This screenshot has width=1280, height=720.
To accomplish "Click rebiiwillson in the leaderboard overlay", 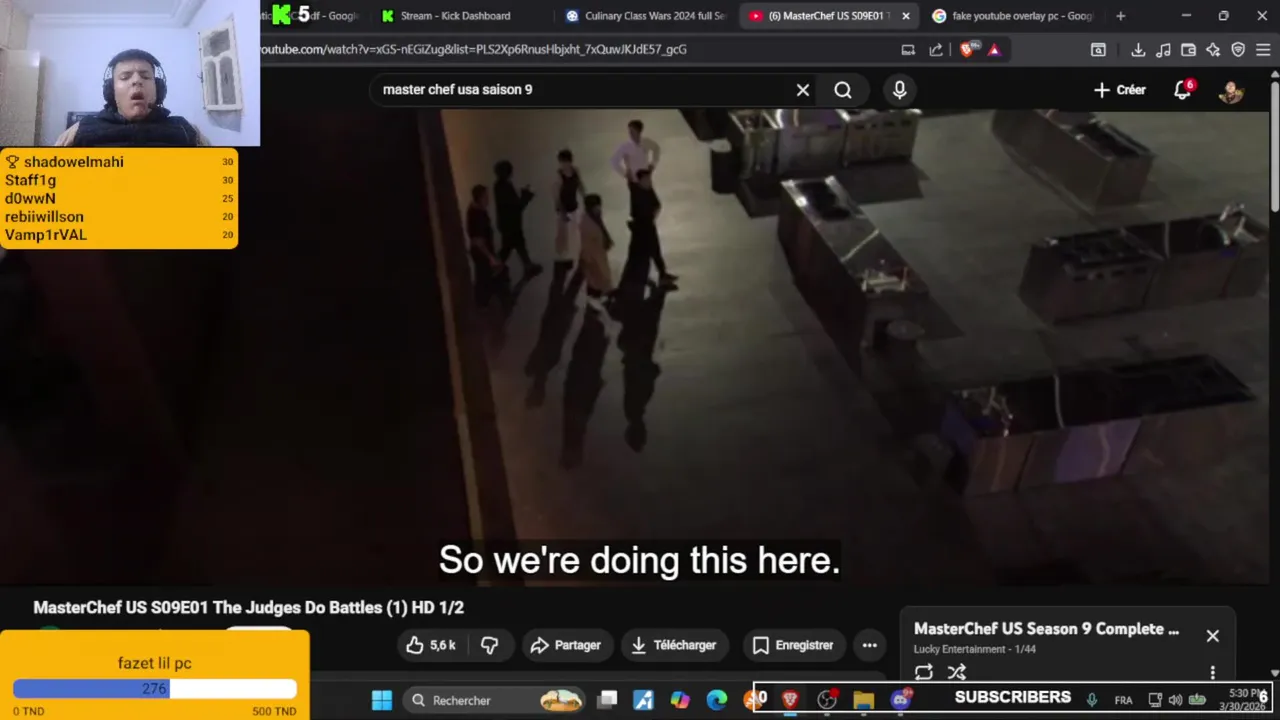I will point(44,216).
